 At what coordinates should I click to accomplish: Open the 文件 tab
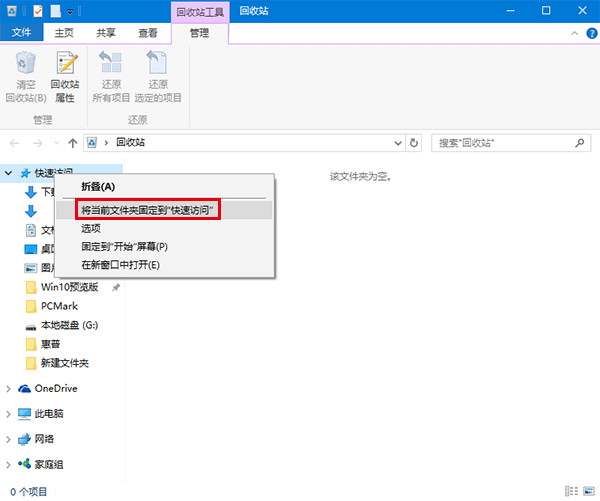(21, 33)
